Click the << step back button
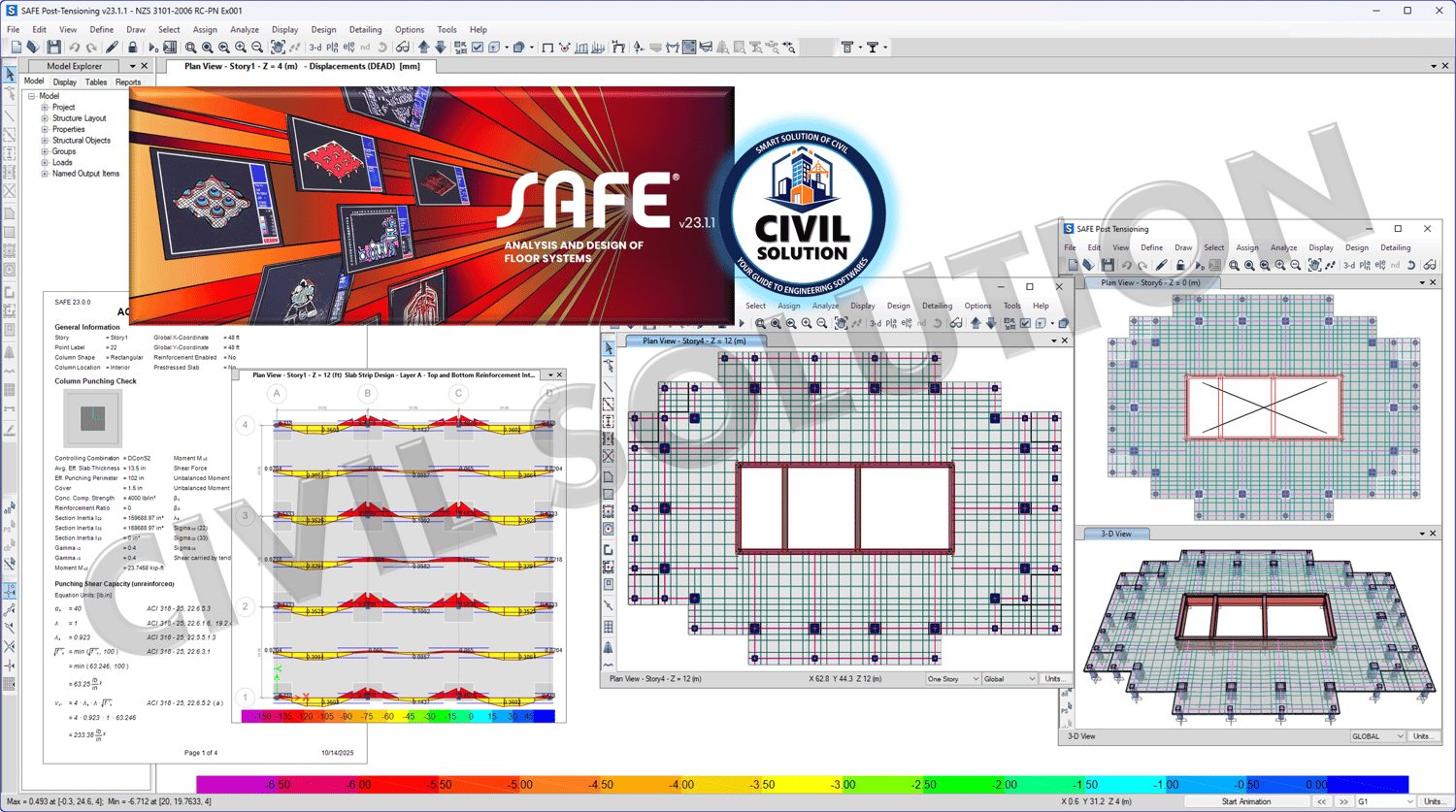 tap(1321, 802)
